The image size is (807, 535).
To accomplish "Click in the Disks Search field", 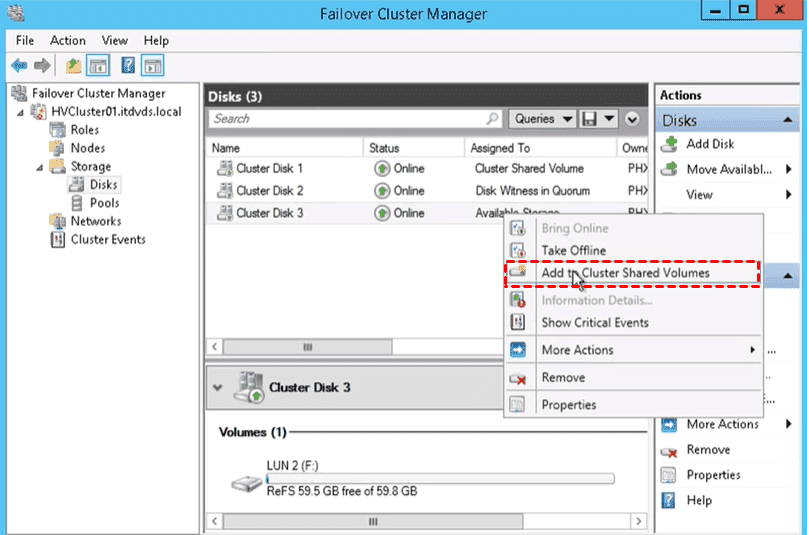I will pos(355,119).
